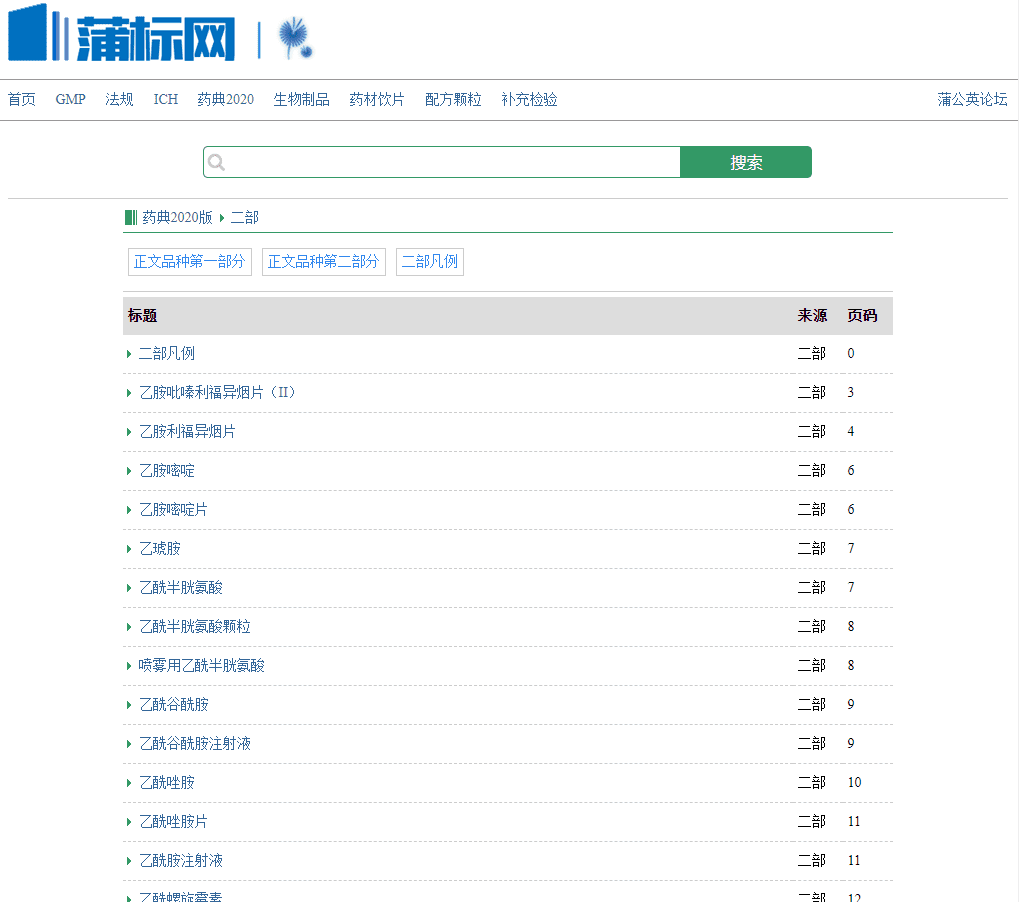Click the dandelion logo icon
1019x902 pixels.
click(x=295, y=38)
